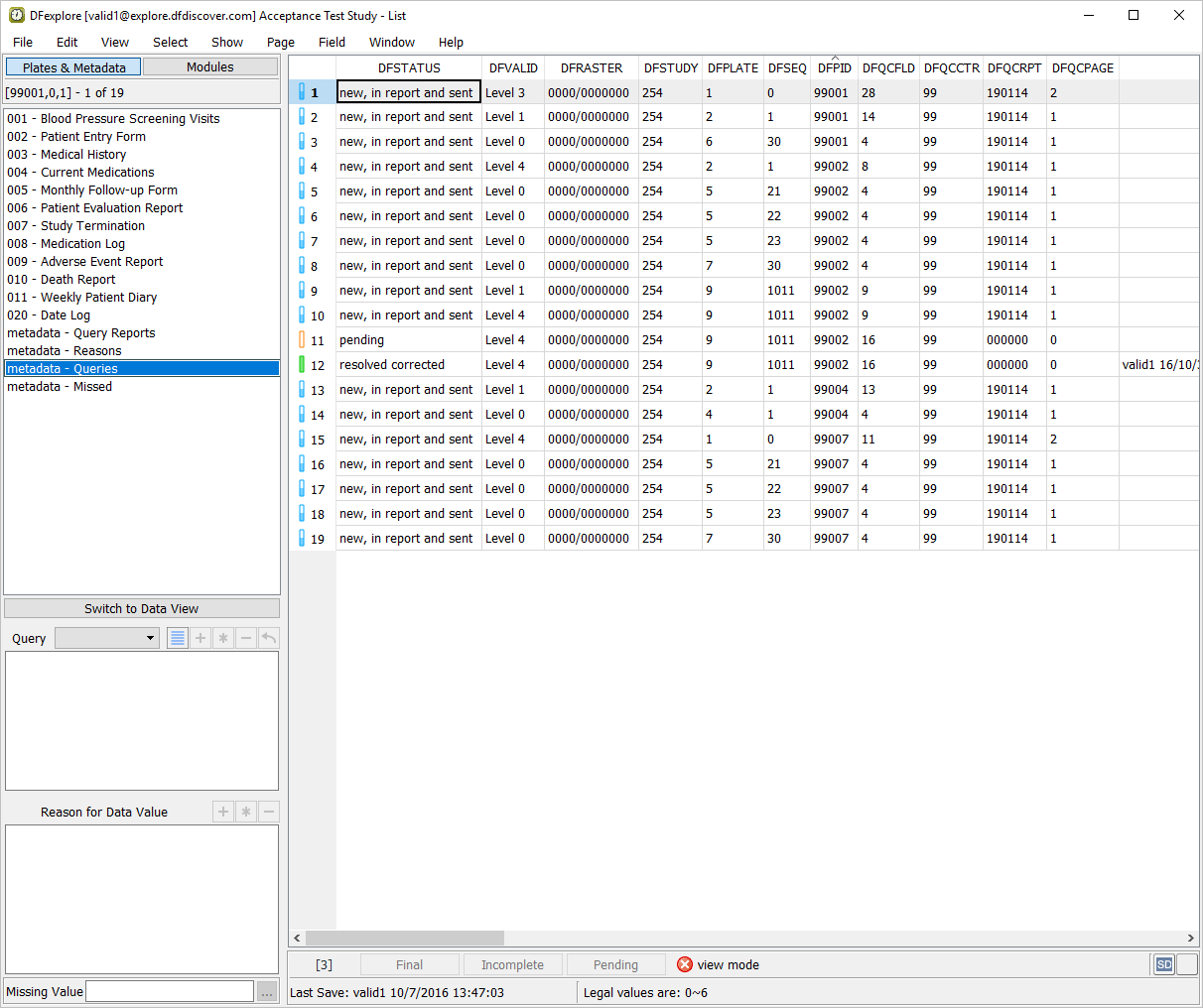The height and width of the screenshot is (1008, 1203).
Task: Click the Missing Value ellipsis button
Action: click(267, 991)
